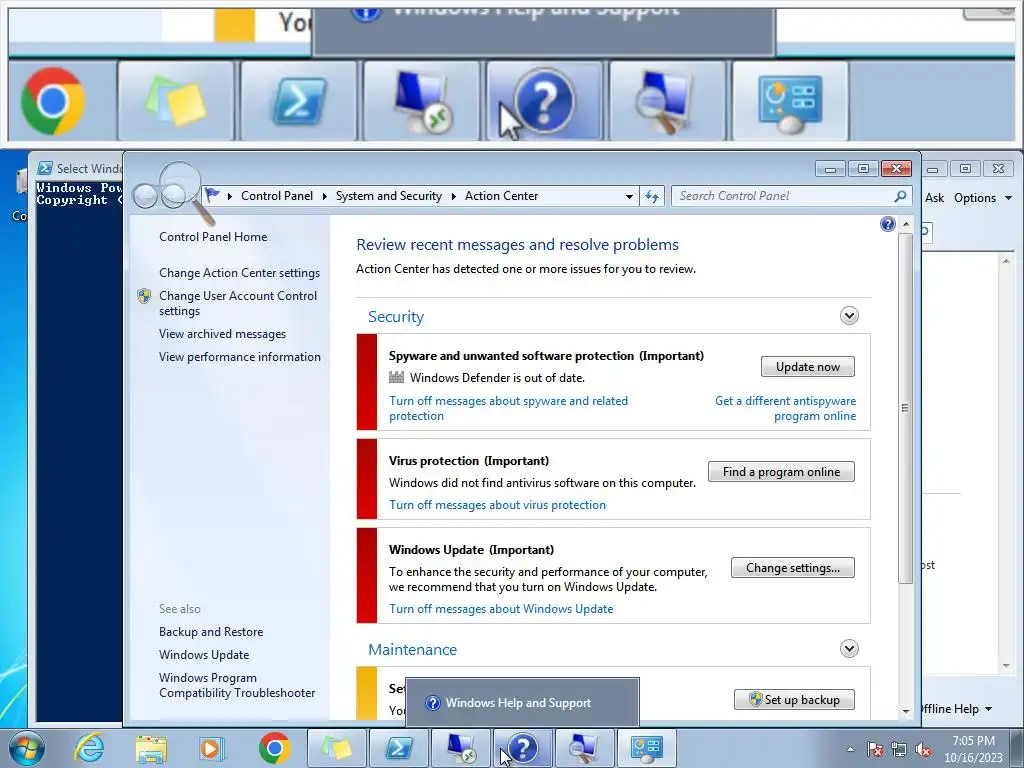Go to System and Security breadcrumb
The height and width of the screenshot is (768, 1024).
[x=389, y=196]
